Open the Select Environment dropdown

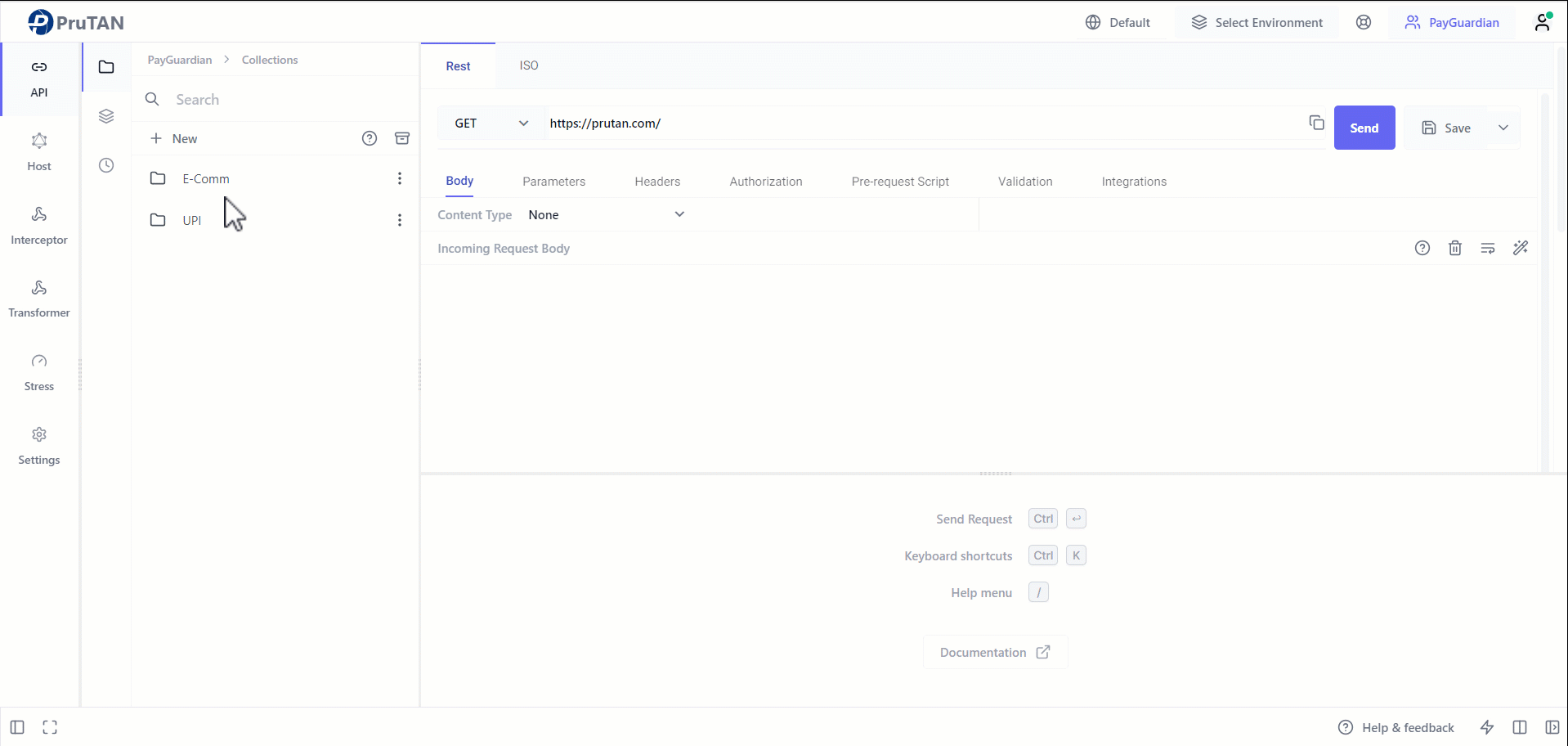tap(1257, 22)
